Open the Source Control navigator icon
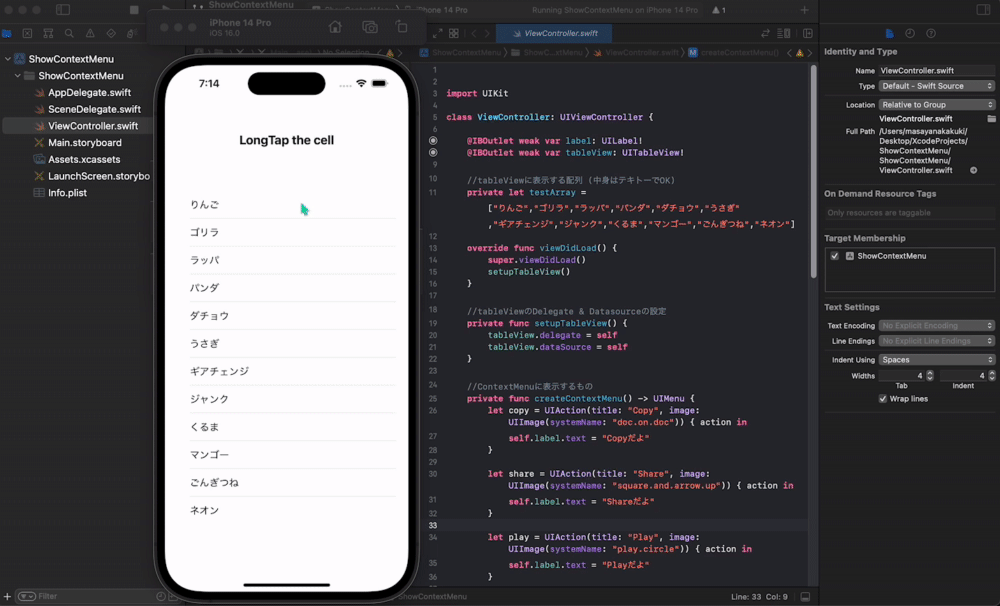1000x606 pixels. [48, 33]
